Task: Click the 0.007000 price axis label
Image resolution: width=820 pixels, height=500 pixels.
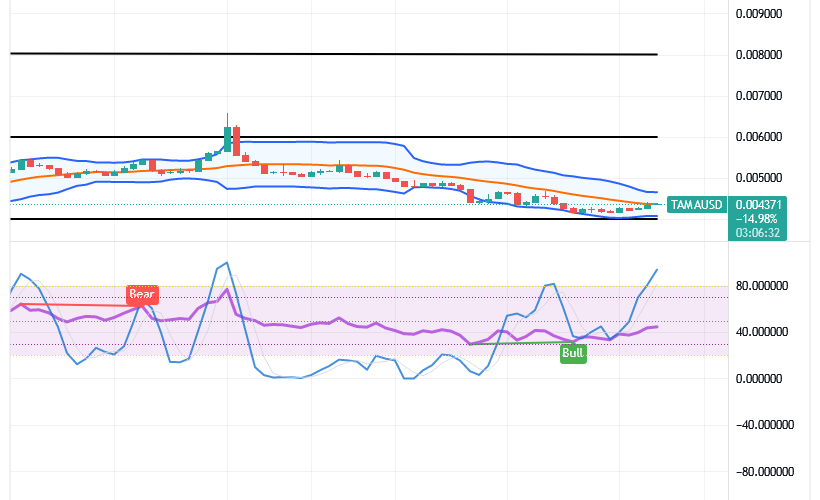Action: pos(759,96)
